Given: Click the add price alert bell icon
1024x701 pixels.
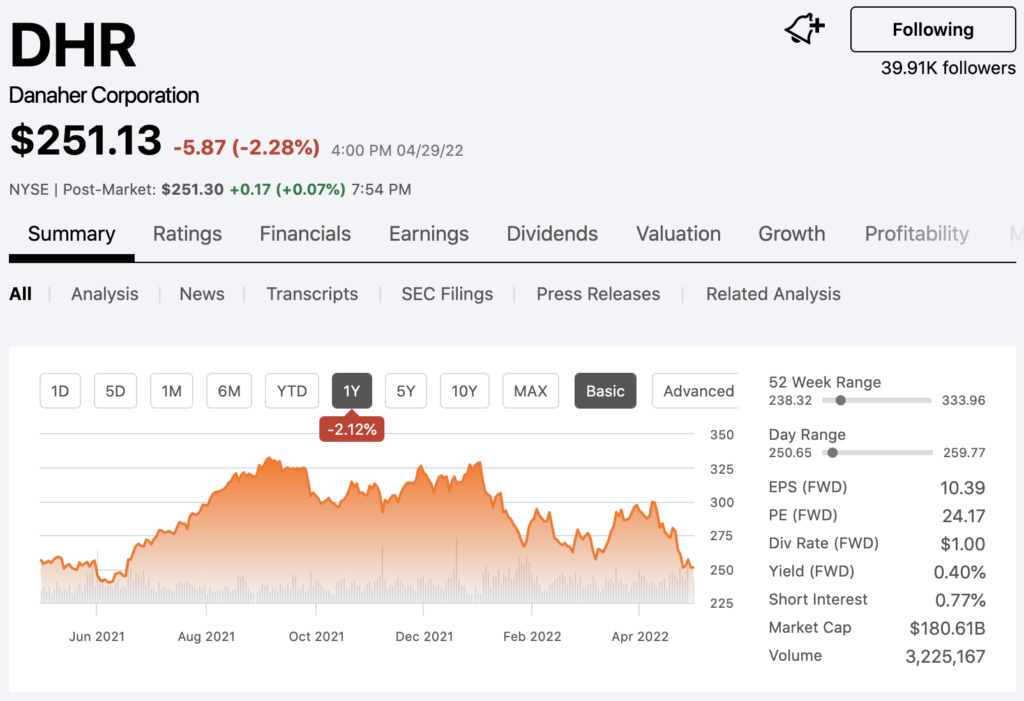Looking at the screenshot, I should pyautogui.click(x=805, y=29).
